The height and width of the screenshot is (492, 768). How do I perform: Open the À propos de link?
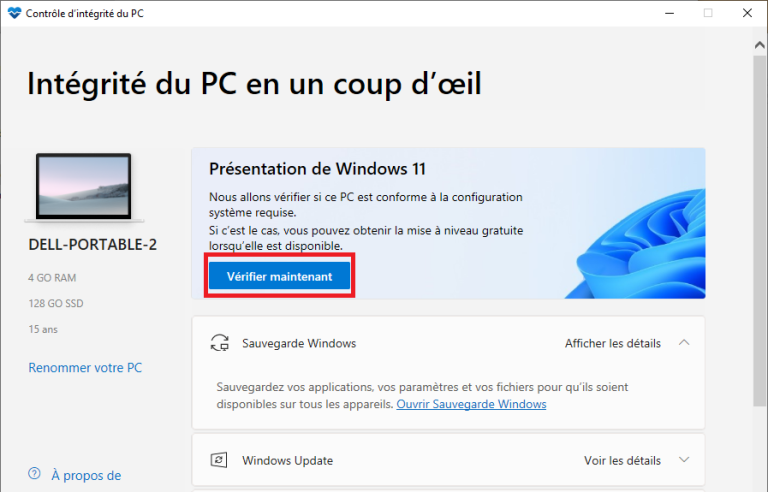[x=86, y=475]
